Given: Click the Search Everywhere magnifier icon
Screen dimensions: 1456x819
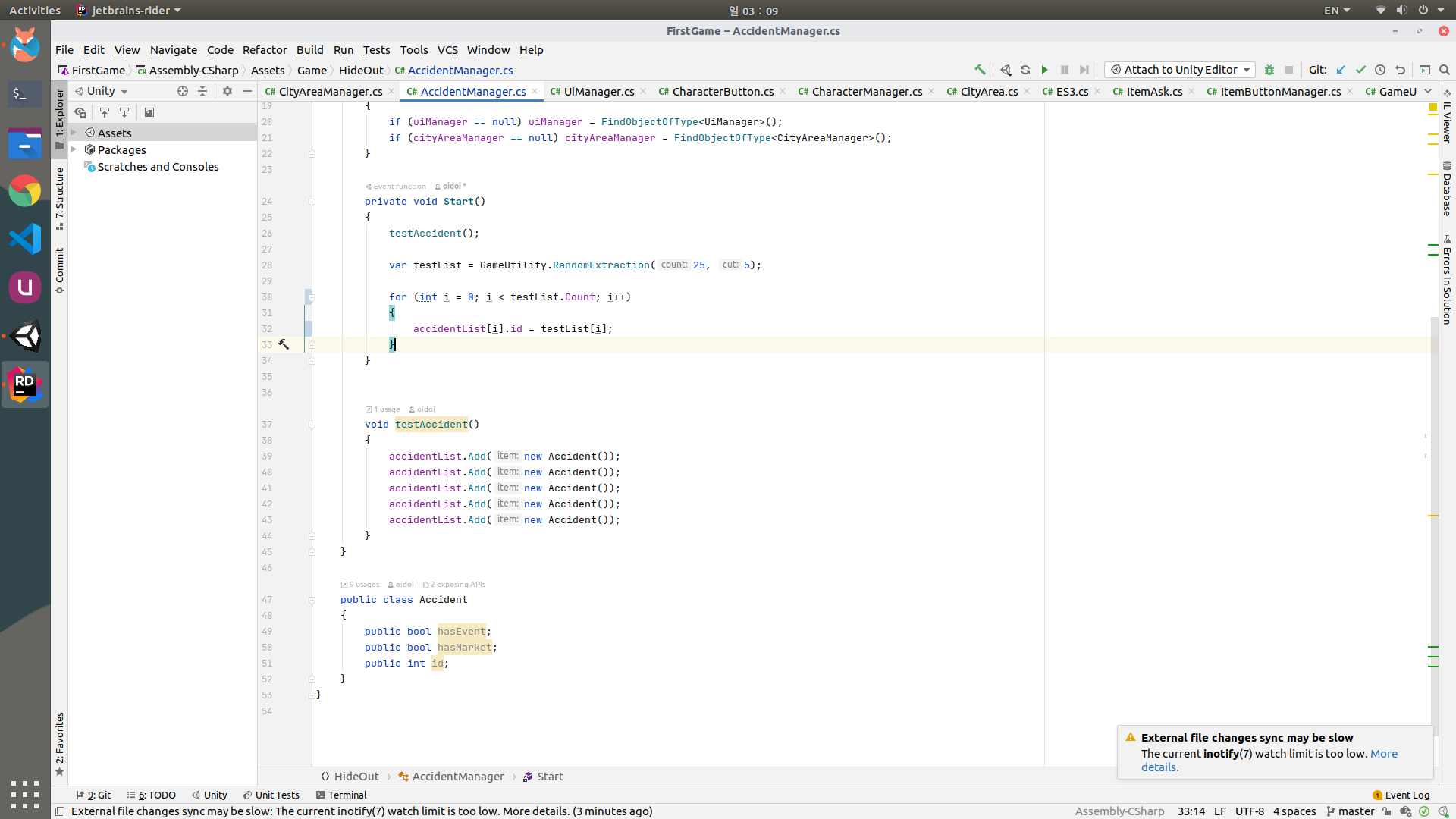Looking at the screenshot, I should [1445, 70].
